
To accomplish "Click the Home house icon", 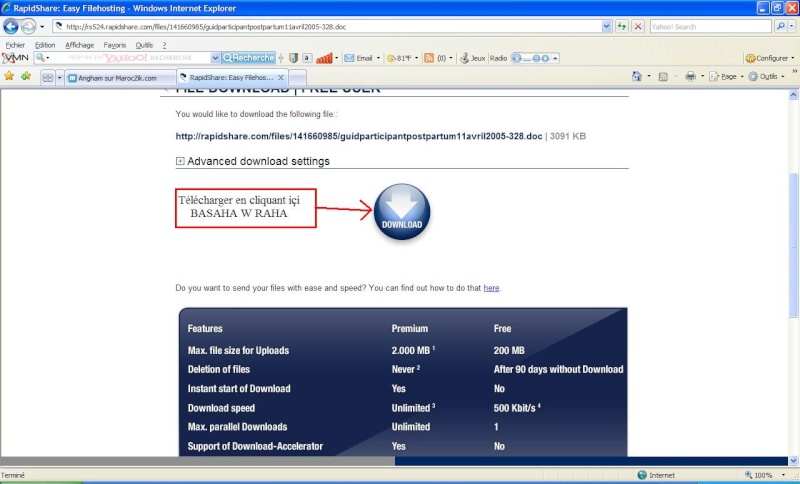I will 636,77.
